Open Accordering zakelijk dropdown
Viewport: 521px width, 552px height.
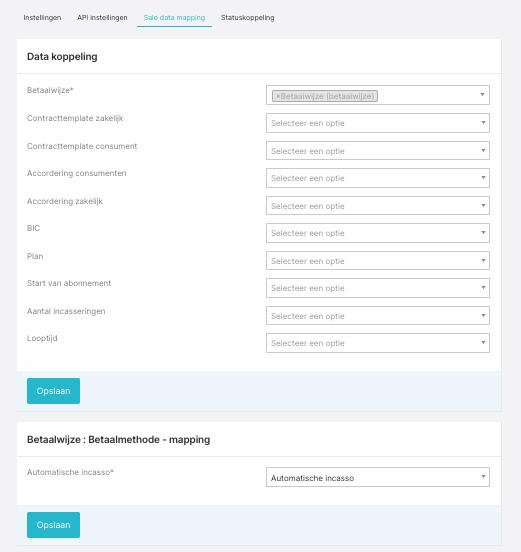tap(378, 206)
